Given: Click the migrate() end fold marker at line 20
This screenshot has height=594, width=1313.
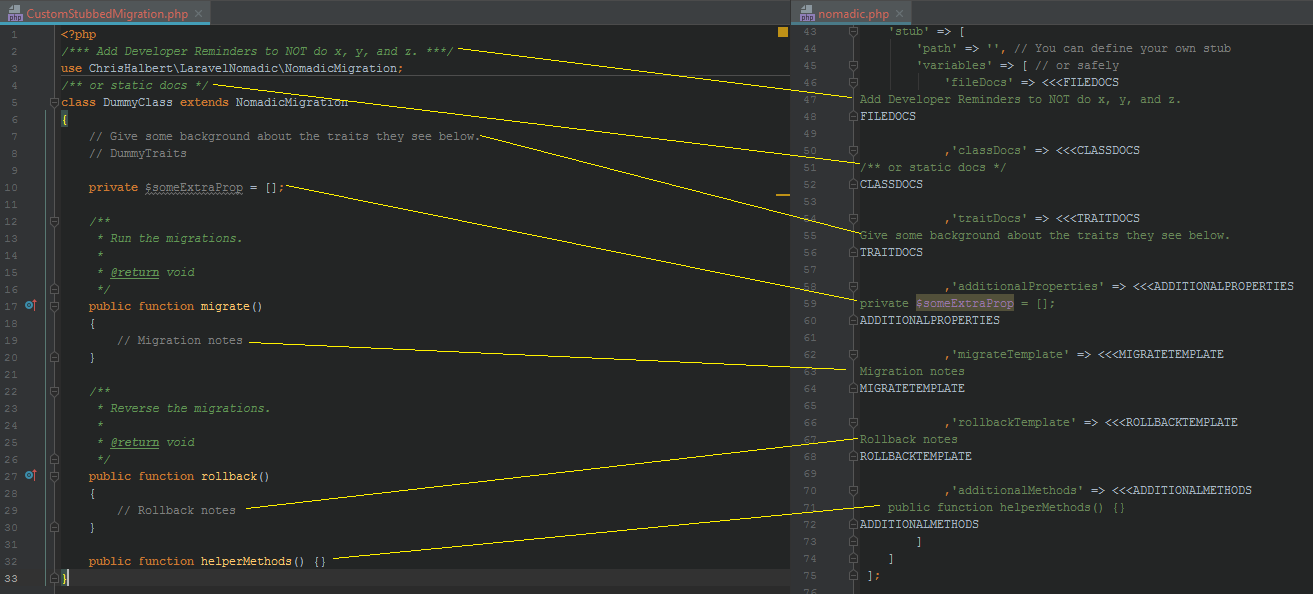Looking at the screenshot, I should 53,357.
